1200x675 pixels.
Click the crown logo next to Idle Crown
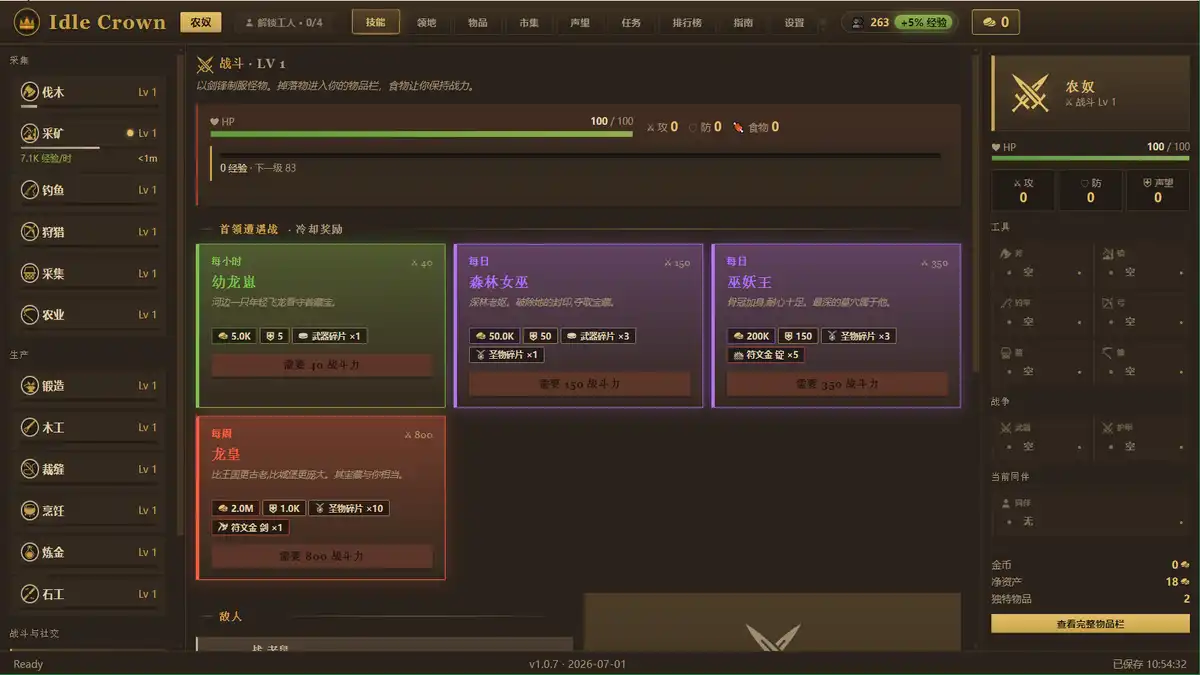pos(27,22)
